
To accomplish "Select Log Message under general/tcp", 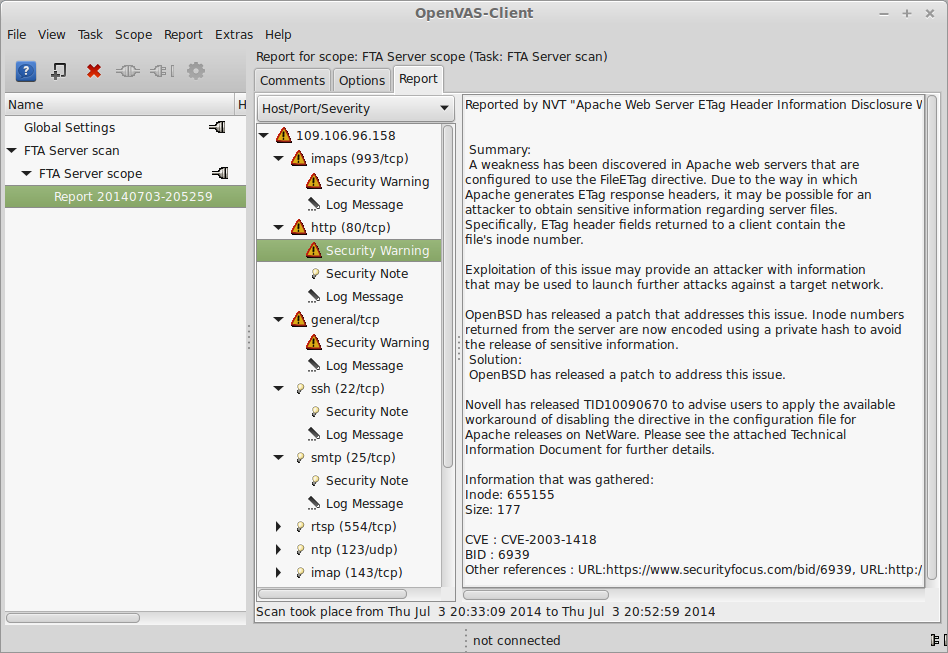I will 365,365.
